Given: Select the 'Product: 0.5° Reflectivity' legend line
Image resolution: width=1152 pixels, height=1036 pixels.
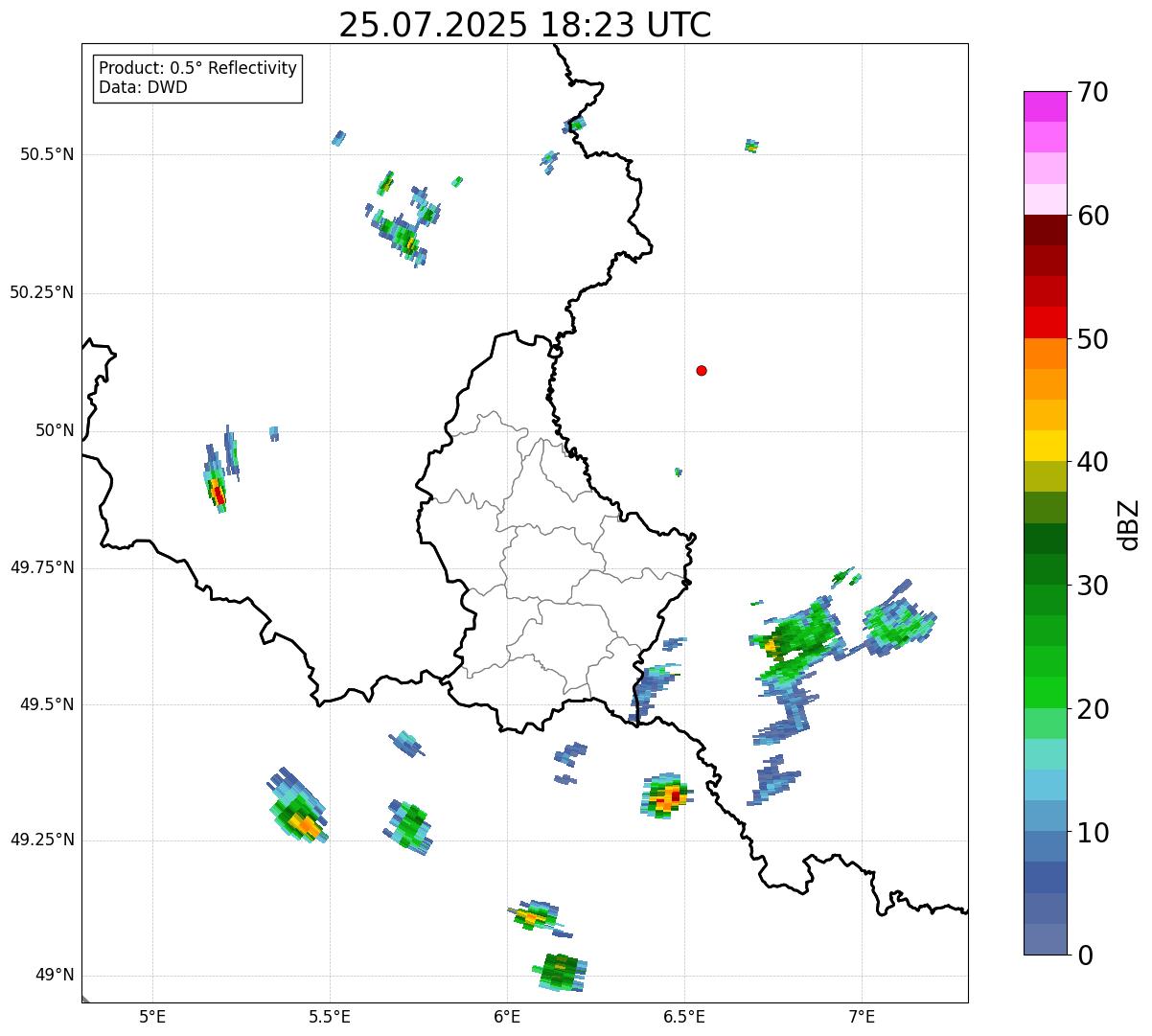Looking at the screenshot, I should coord(197,69).
